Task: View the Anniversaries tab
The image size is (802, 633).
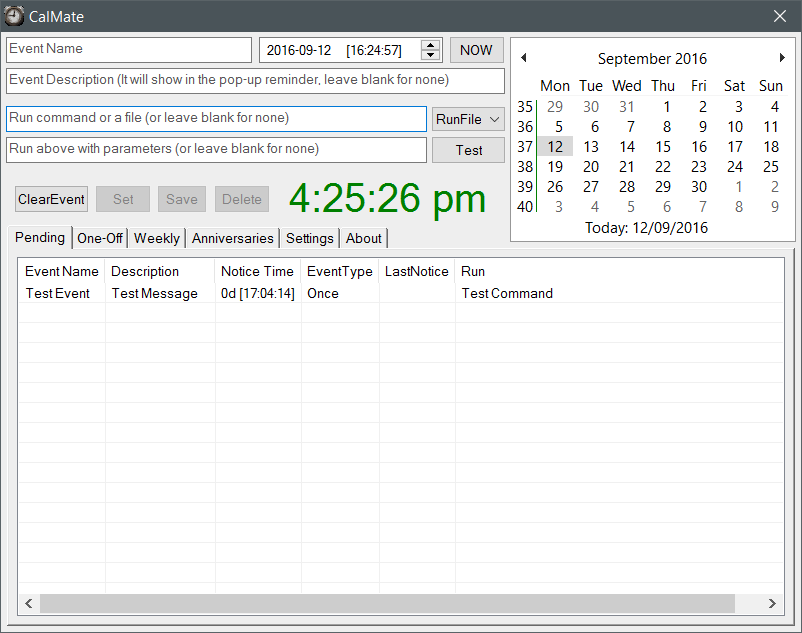Action: [232, 238]
